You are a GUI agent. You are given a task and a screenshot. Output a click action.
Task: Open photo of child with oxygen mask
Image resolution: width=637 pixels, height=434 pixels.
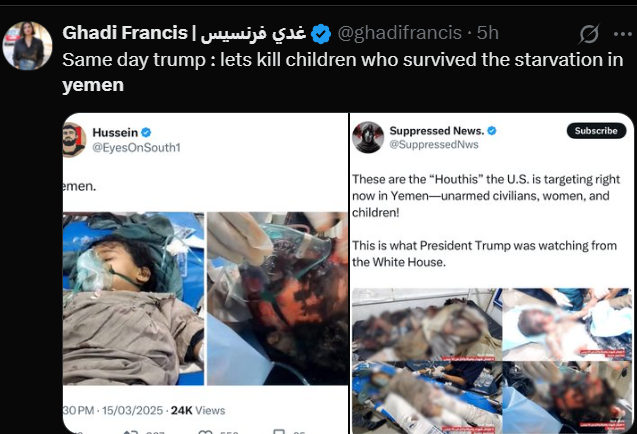[x=133, y=298]
